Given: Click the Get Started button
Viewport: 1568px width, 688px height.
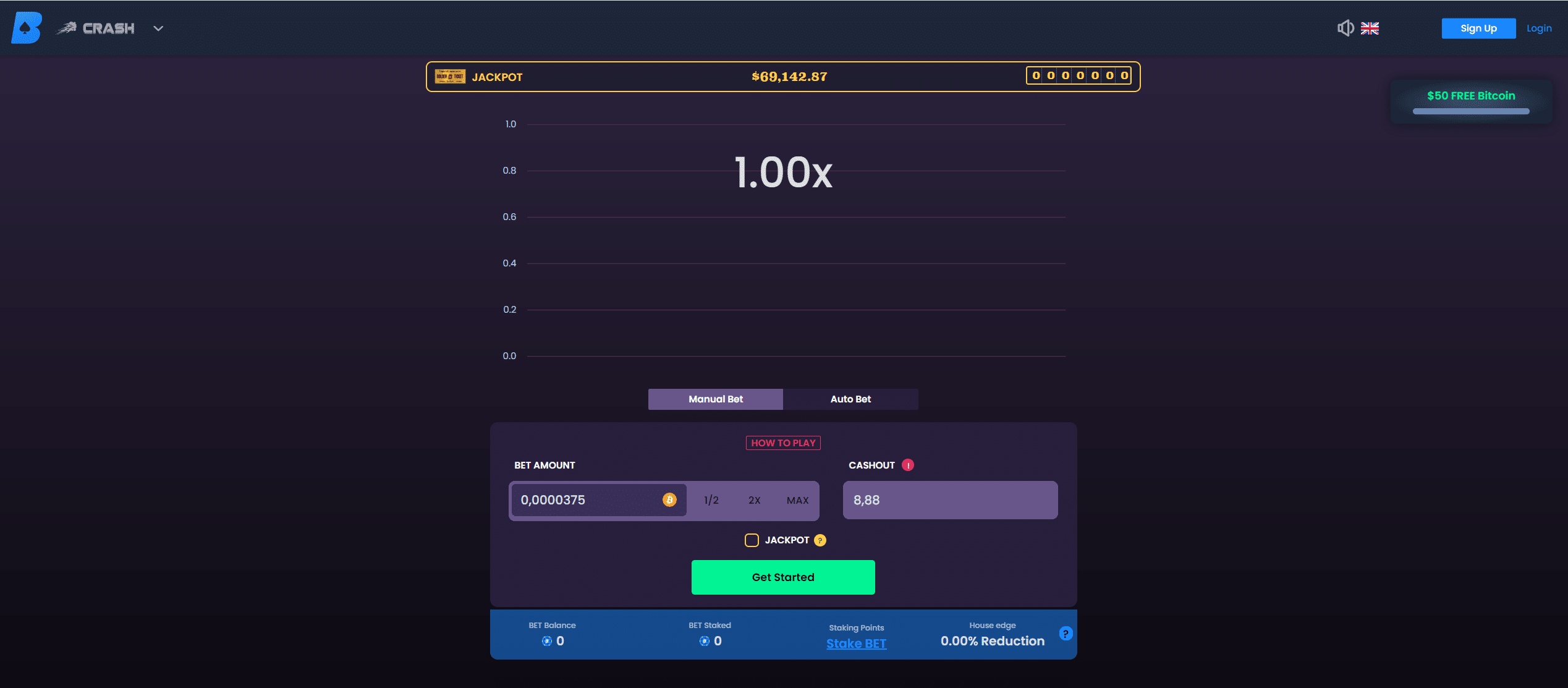Looking at the screenshot, I should click(x=783, y=577).
